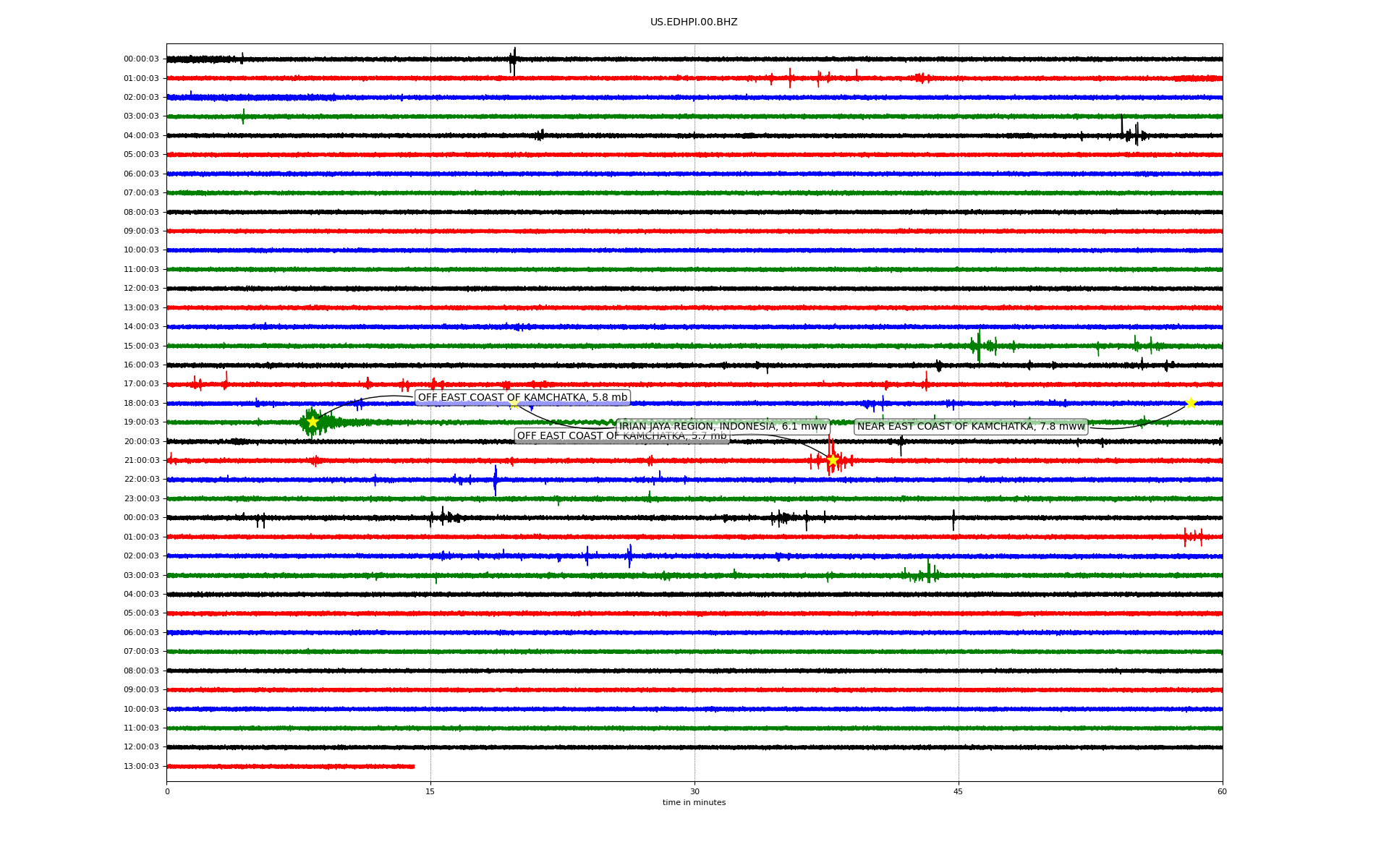Select the 23:00:03 trace row label
This screenshot has height=868, width=1389.
(141, 498)
